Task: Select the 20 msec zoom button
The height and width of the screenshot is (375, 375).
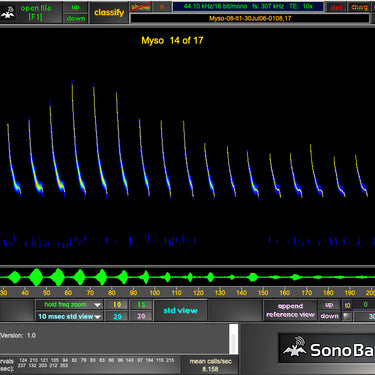Action: coord(117,316)
